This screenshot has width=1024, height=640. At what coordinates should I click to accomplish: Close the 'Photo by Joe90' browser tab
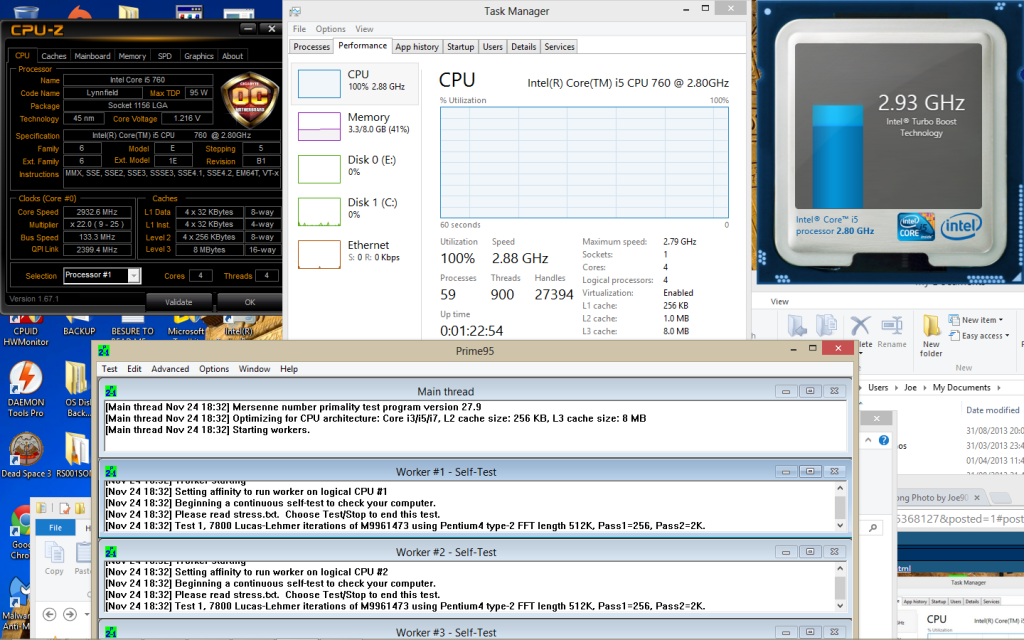point(977,498)
